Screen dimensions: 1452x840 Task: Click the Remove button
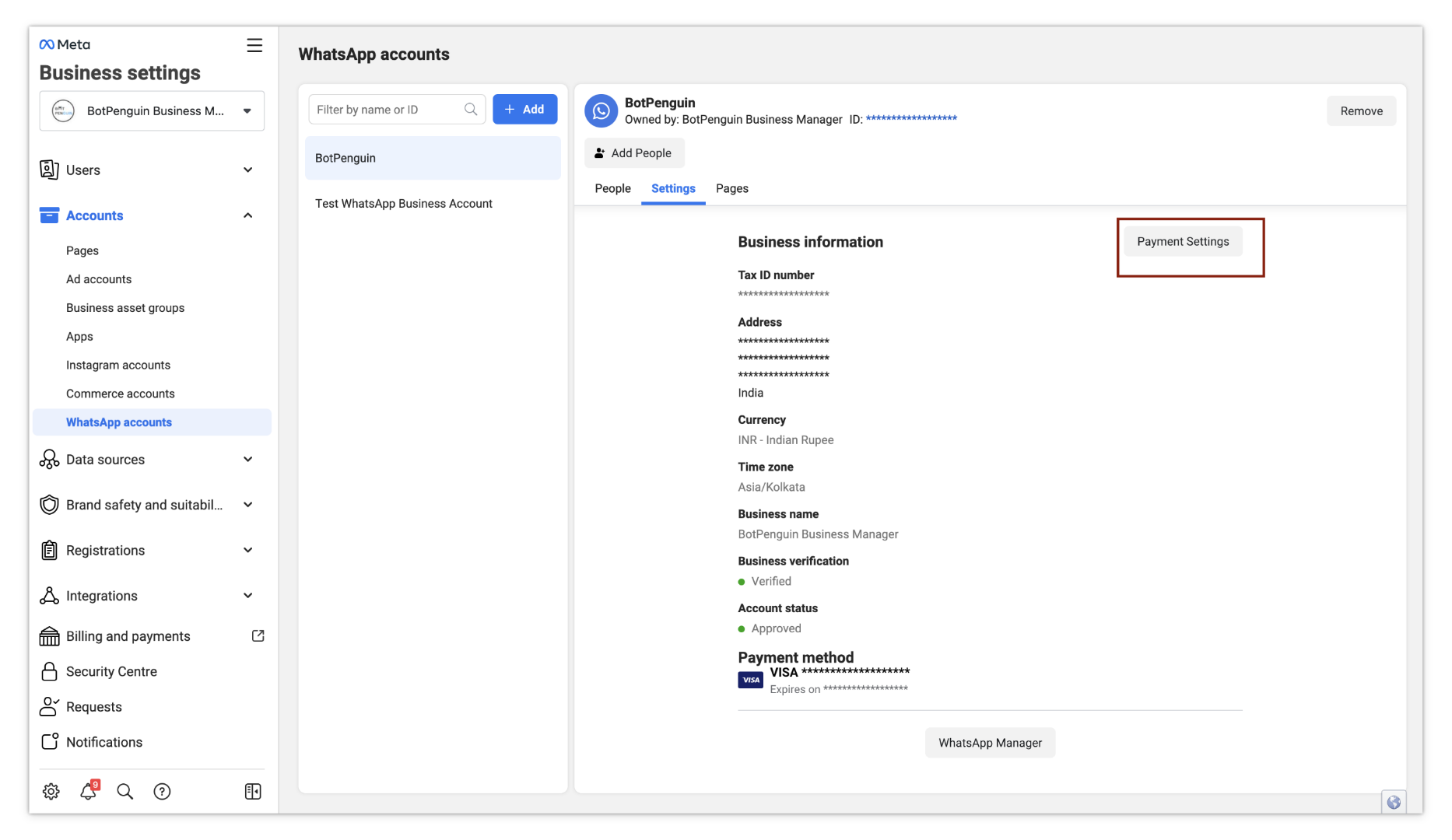click(x=1361, y=111)
